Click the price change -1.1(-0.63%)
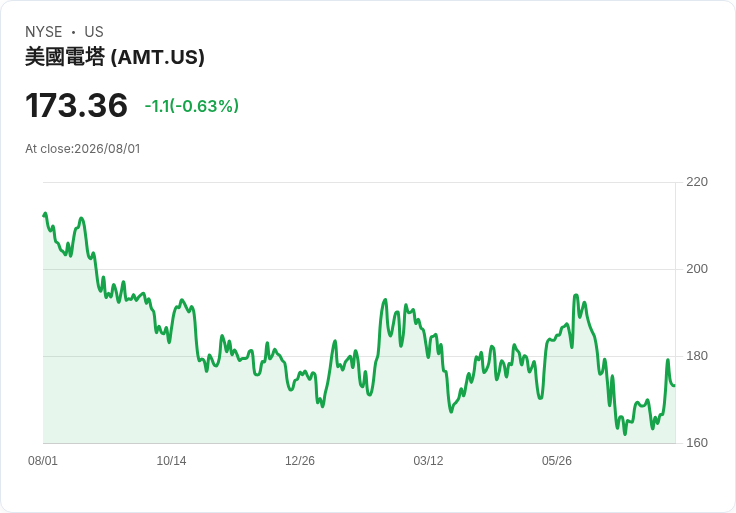The height and width of the screenshot is (513, 736). tap(192, 106)
